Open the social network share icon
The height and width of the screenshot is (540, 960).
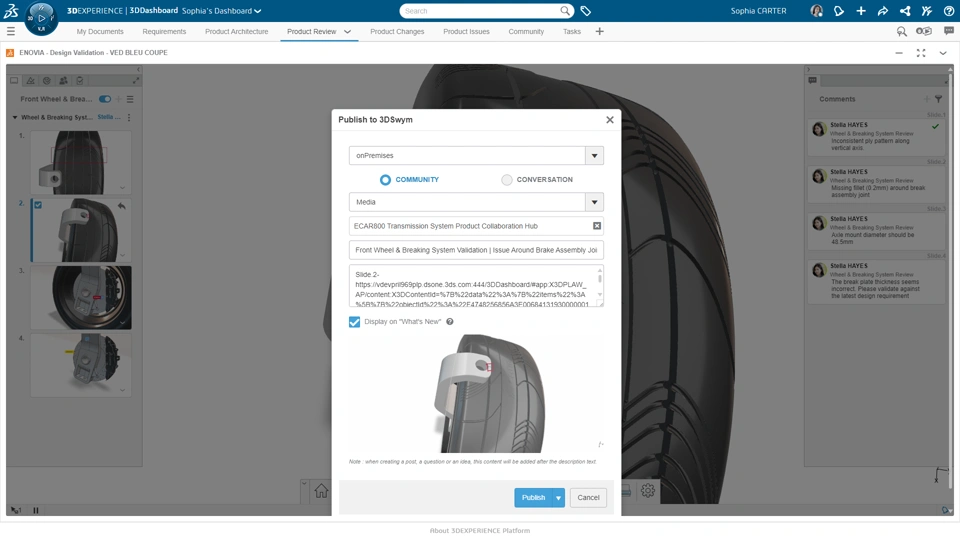[x=905, y=11]
